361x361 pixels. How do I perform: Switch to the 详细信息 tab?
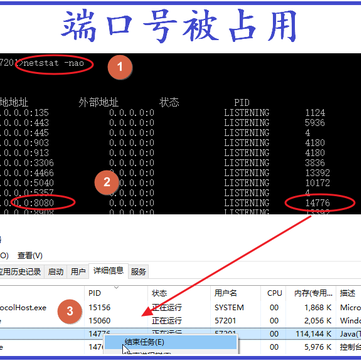point(108,270)
